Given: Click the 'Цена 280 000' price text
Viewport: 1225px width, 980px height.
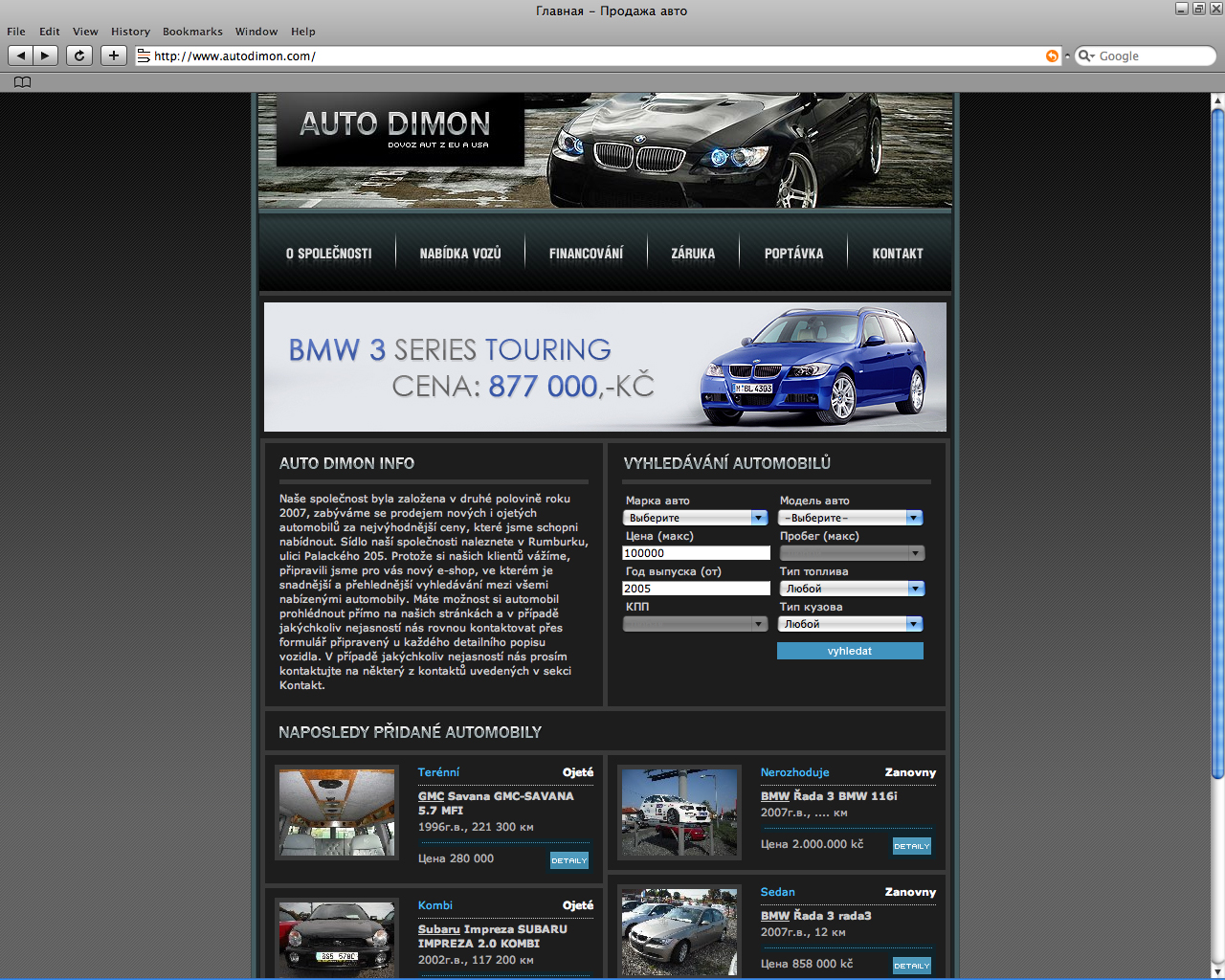Looking at the screenshot, I should [457, 858].
